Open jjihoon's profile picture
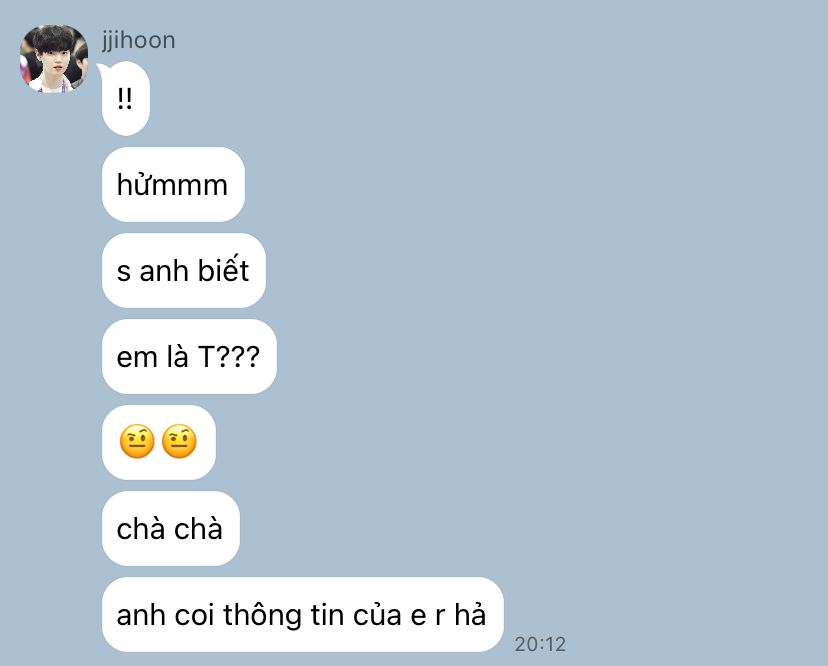Screen dimensions: 828x666 [54, 59]
